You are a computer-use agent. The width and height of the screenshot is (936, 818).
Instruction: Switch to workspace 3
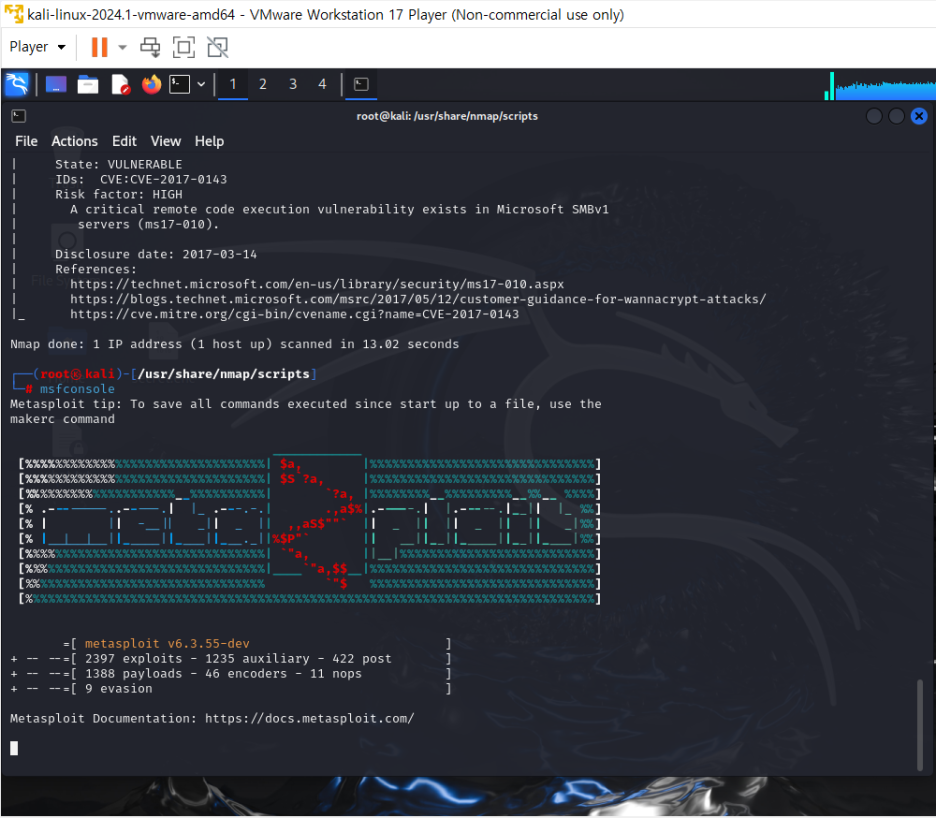click(x=292, y=84)
